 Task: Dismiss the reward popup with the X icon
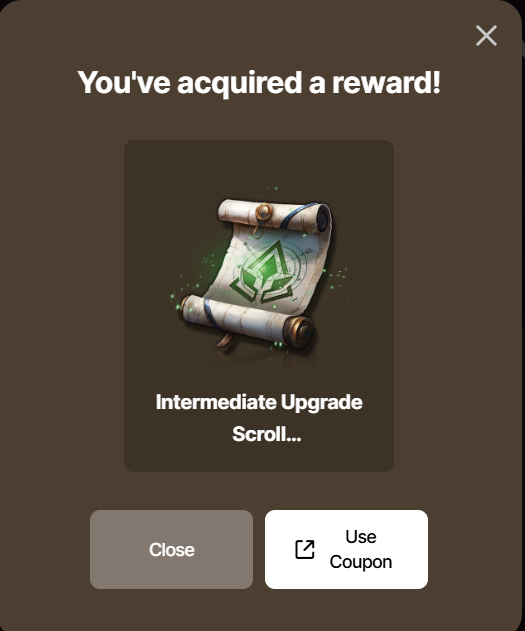pos(486,36)
